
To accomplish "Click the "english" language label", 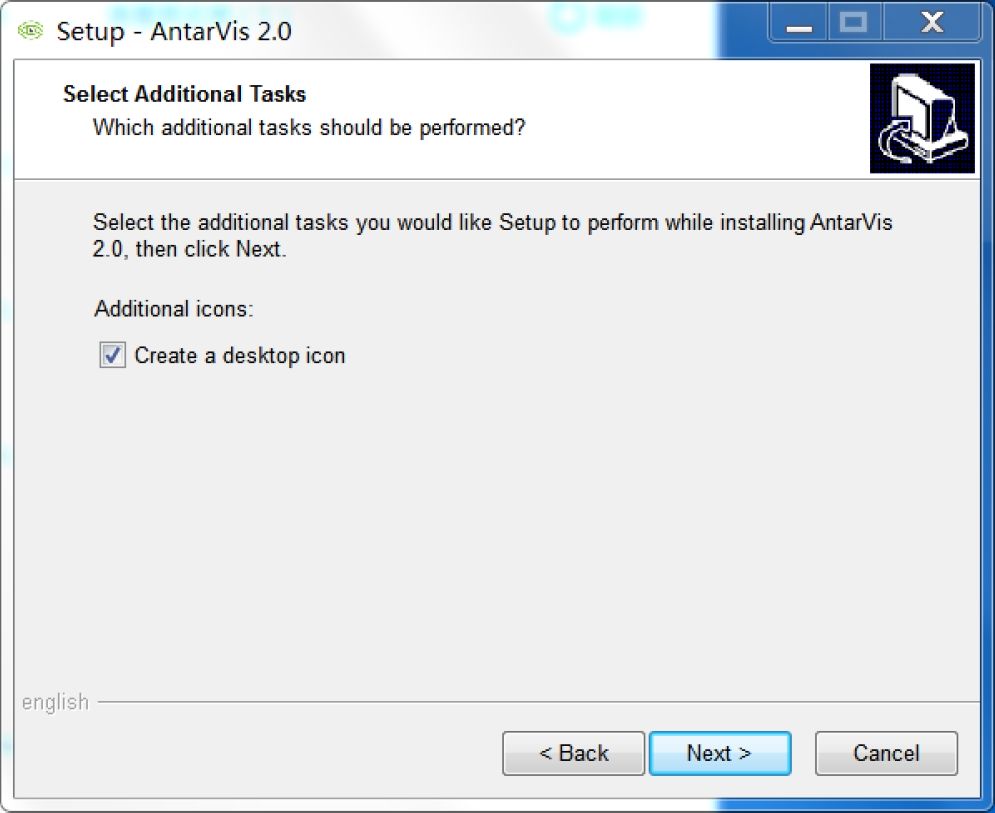I will click(55, 703).
